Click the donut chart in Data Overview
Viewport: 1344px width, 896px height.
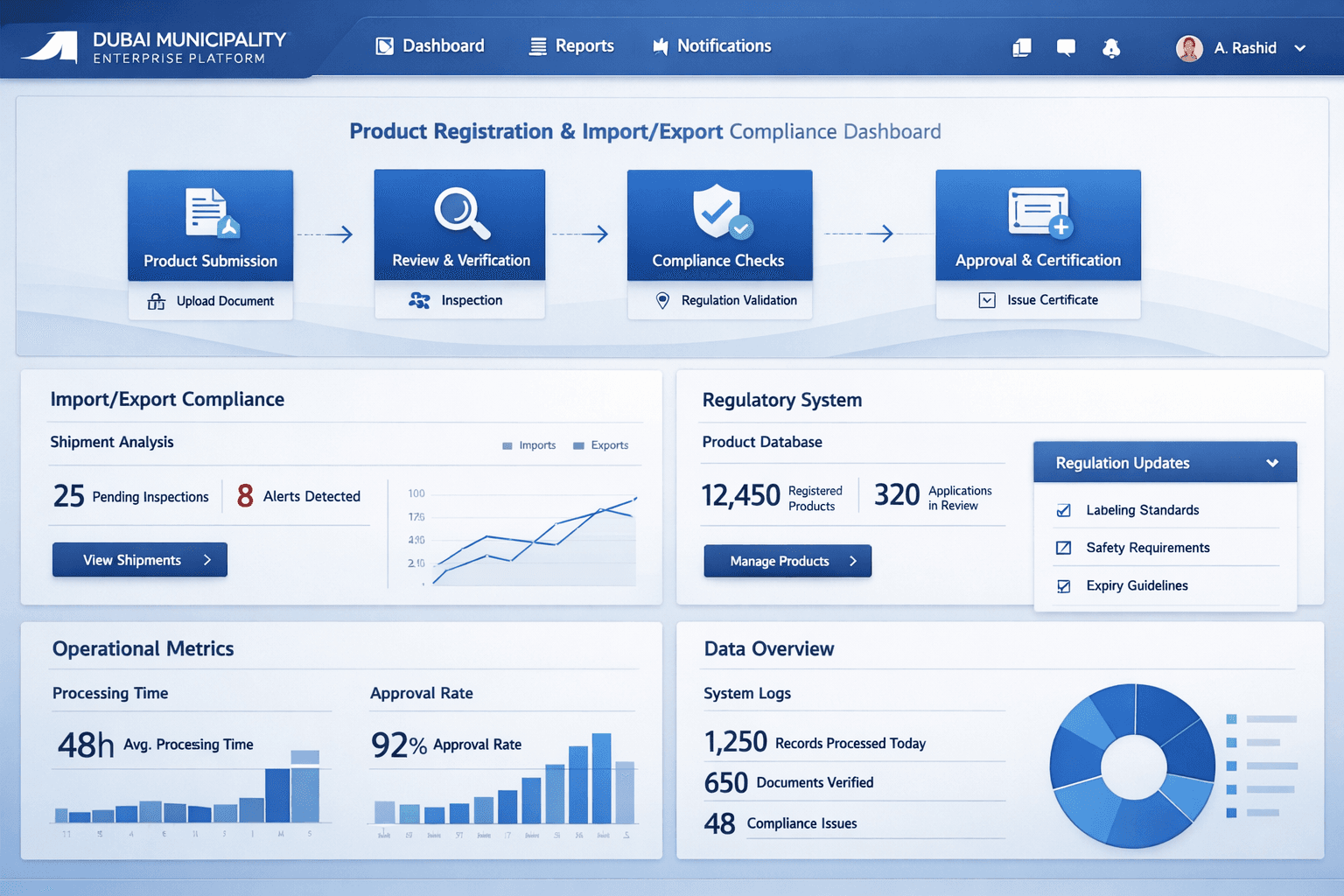[1132, 766]
